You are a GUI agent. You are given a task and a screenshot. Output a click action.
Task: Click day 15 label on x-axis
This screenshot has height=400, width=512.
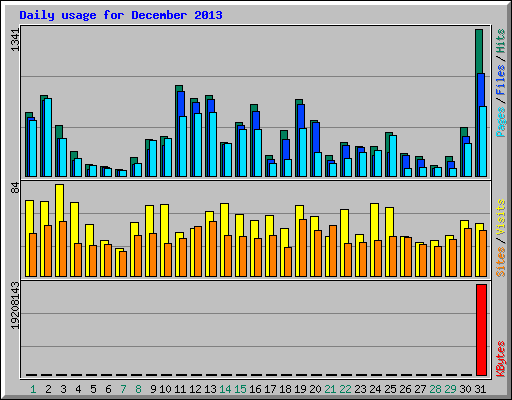(240, 389)
